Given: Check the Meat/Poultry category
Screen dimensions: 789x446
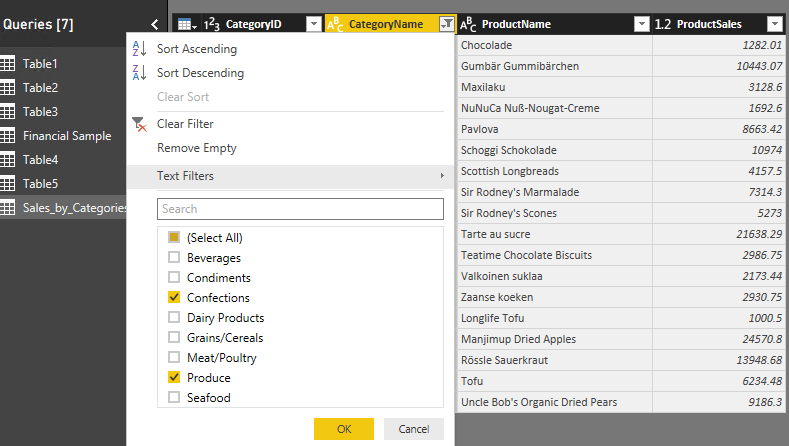Looking at the screenshot, I should pos(174,357).
